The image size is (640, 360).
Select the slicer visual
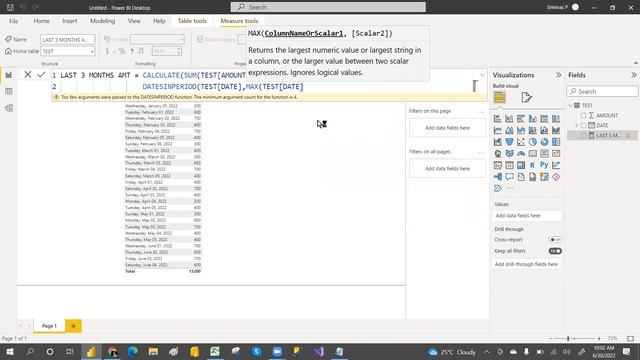[498, 165]
